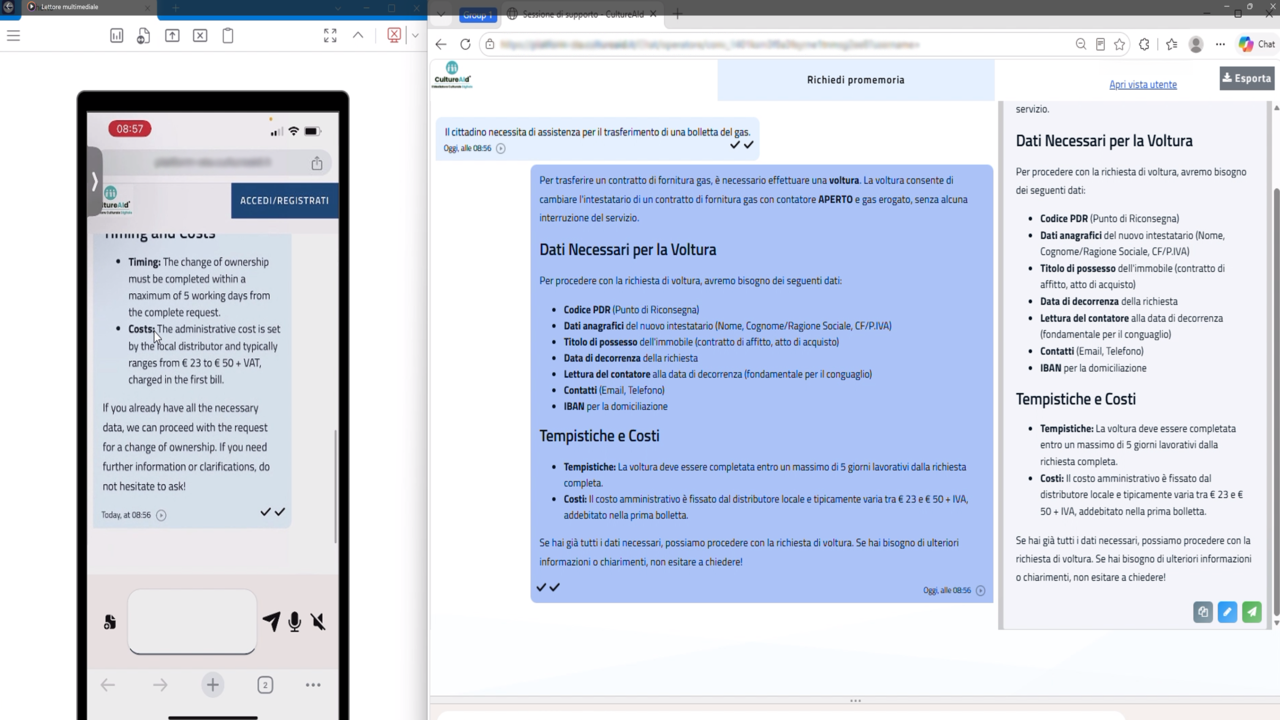Send message with paper plane icon on phone
This screenshot has height=720, width=1280.
pos(271,622)
